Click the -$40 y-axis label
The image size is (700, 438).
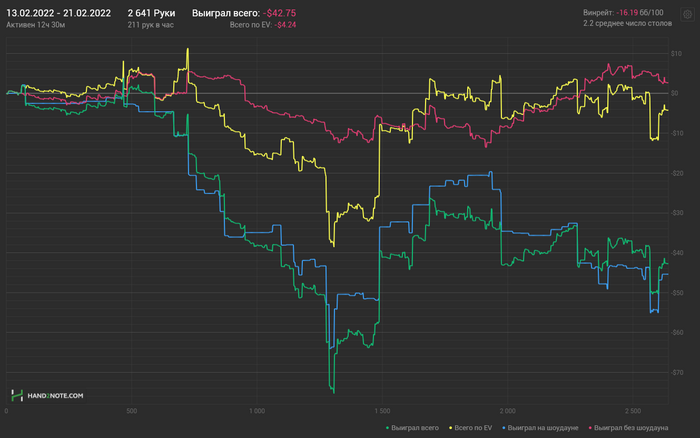point(676,253)
